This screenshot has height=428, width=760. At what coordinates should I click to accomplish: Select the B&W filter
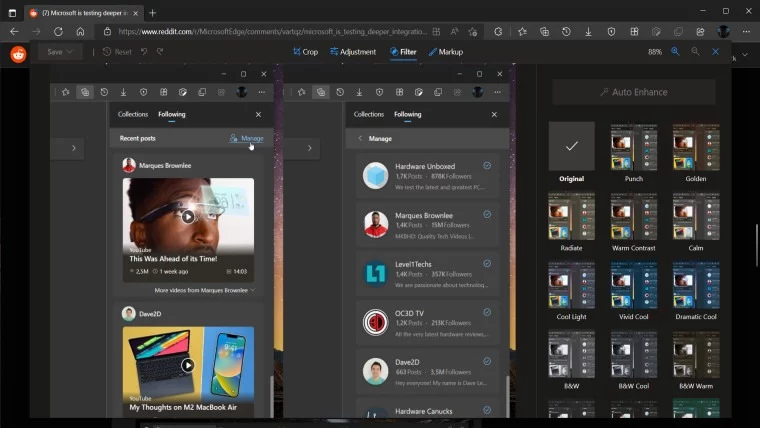571,354
